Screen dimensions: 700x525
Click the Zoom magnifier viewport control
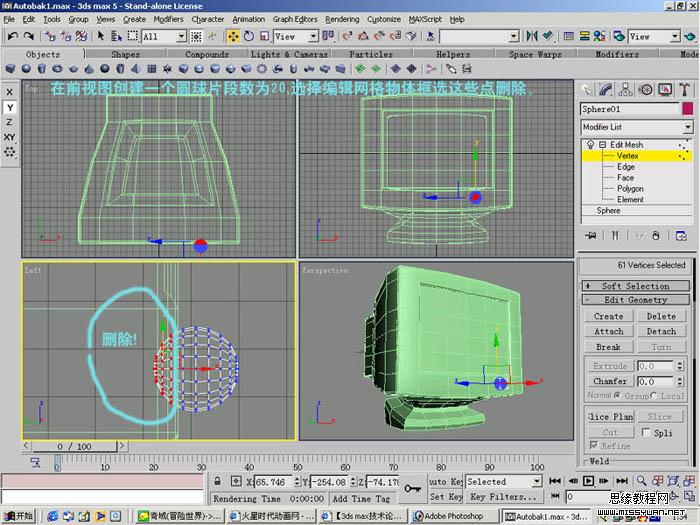pyautogui.click(x=641, y=481)
